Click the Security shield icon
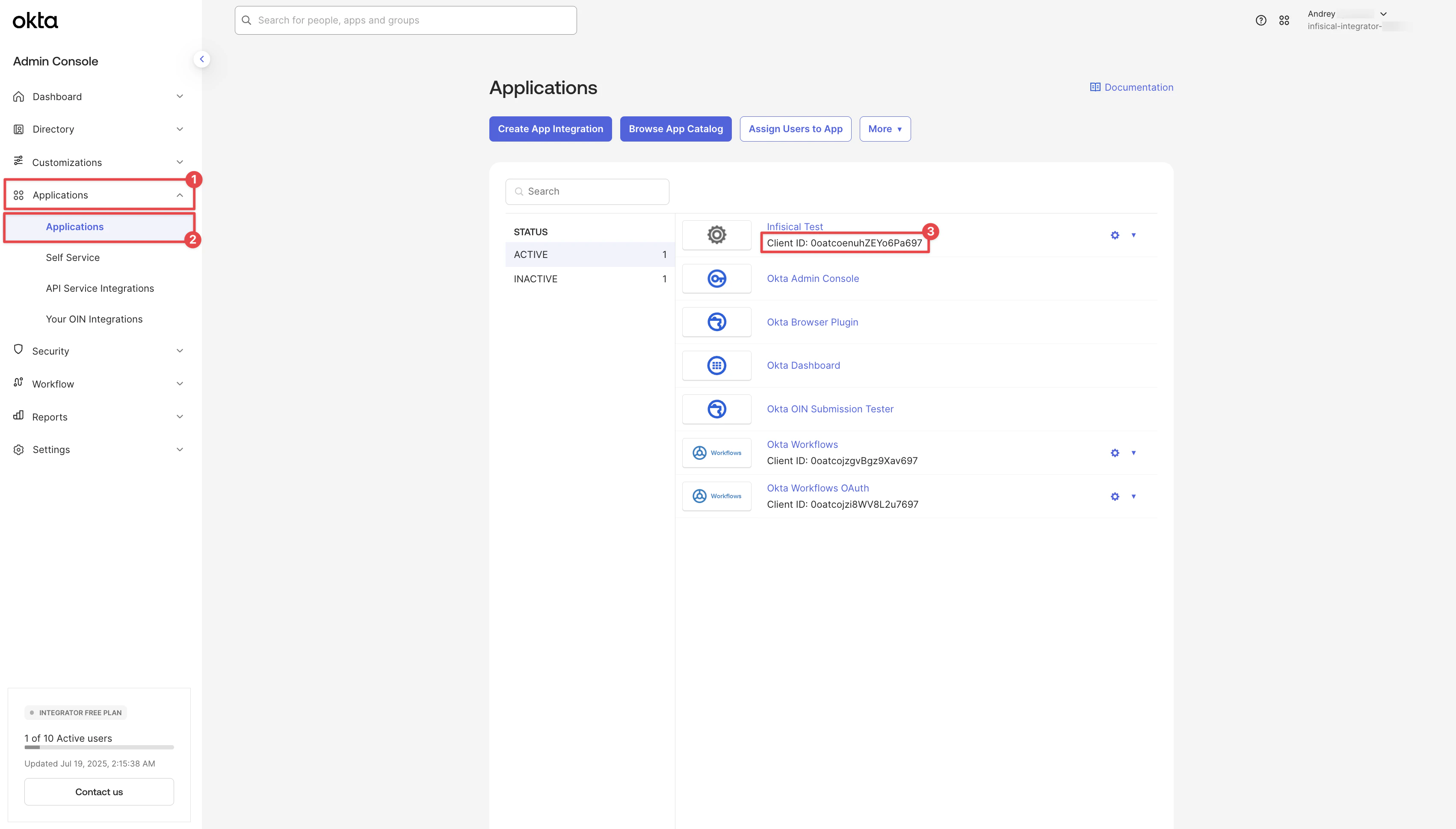This screenshot has height=829, width=1456. 19,349
